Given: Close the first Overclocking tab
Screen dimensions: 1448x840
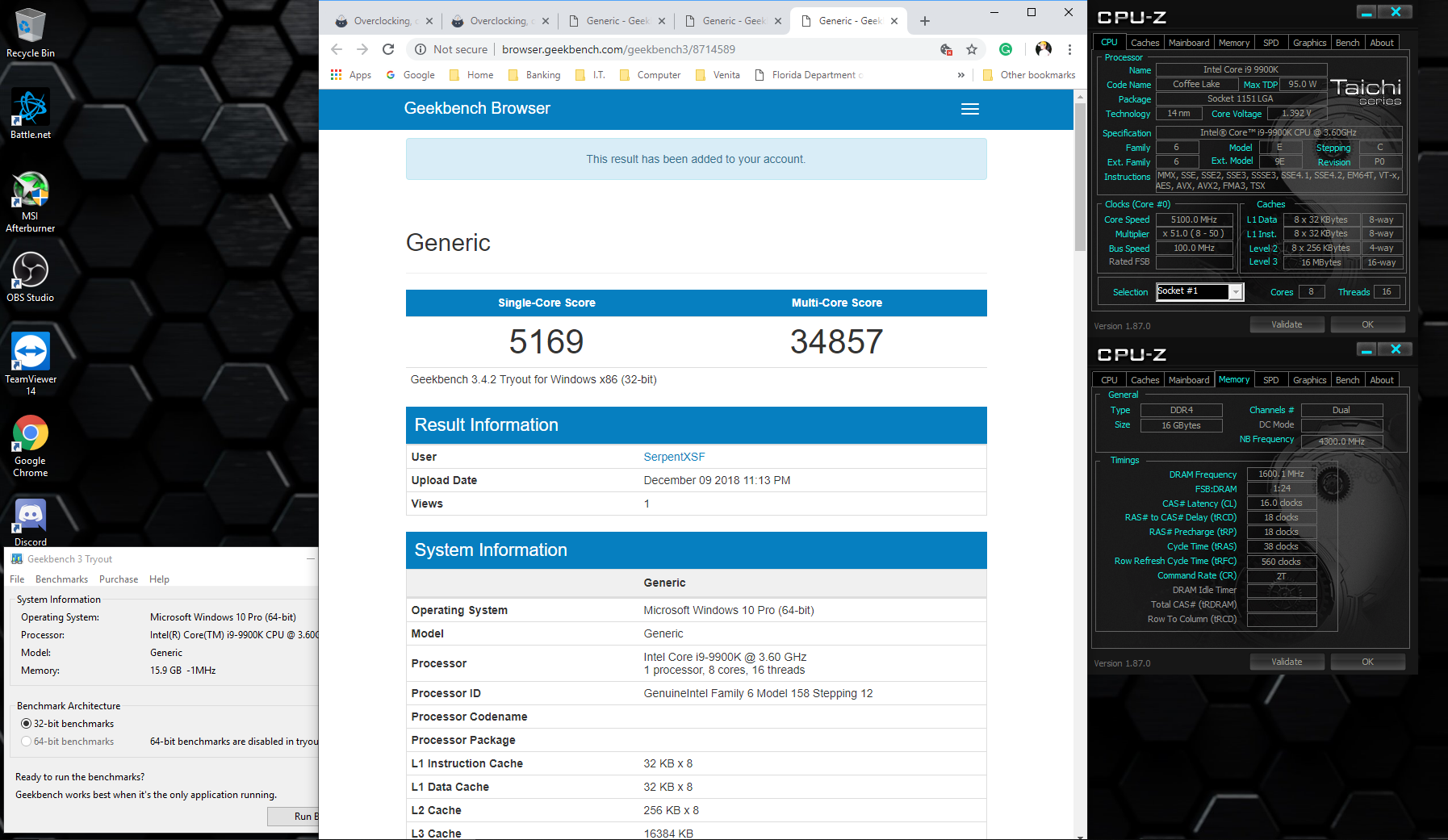Looking at the screenshot, I should click(429, 21).
